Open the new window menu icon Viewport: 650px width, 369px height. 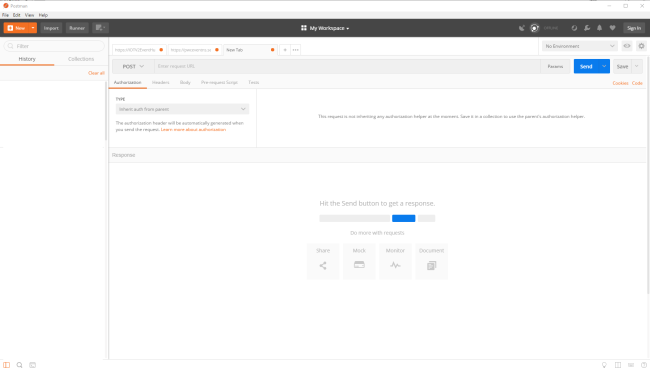pos(100,28)
